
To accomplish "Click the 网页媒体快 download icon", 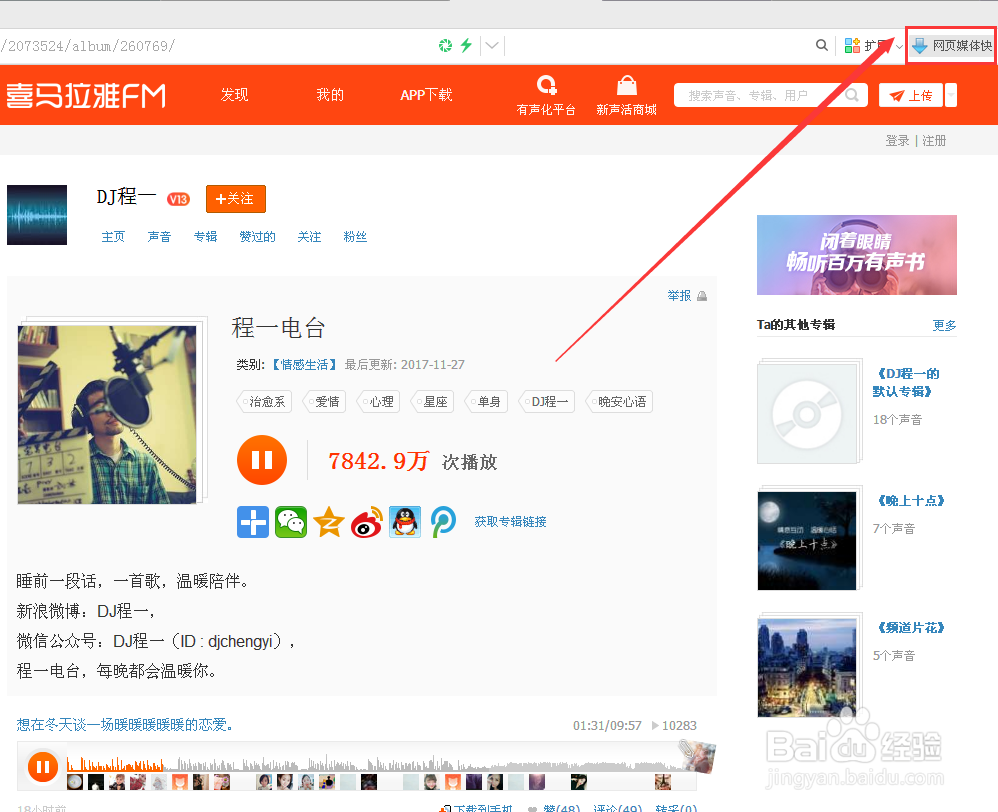I will 919,45.
